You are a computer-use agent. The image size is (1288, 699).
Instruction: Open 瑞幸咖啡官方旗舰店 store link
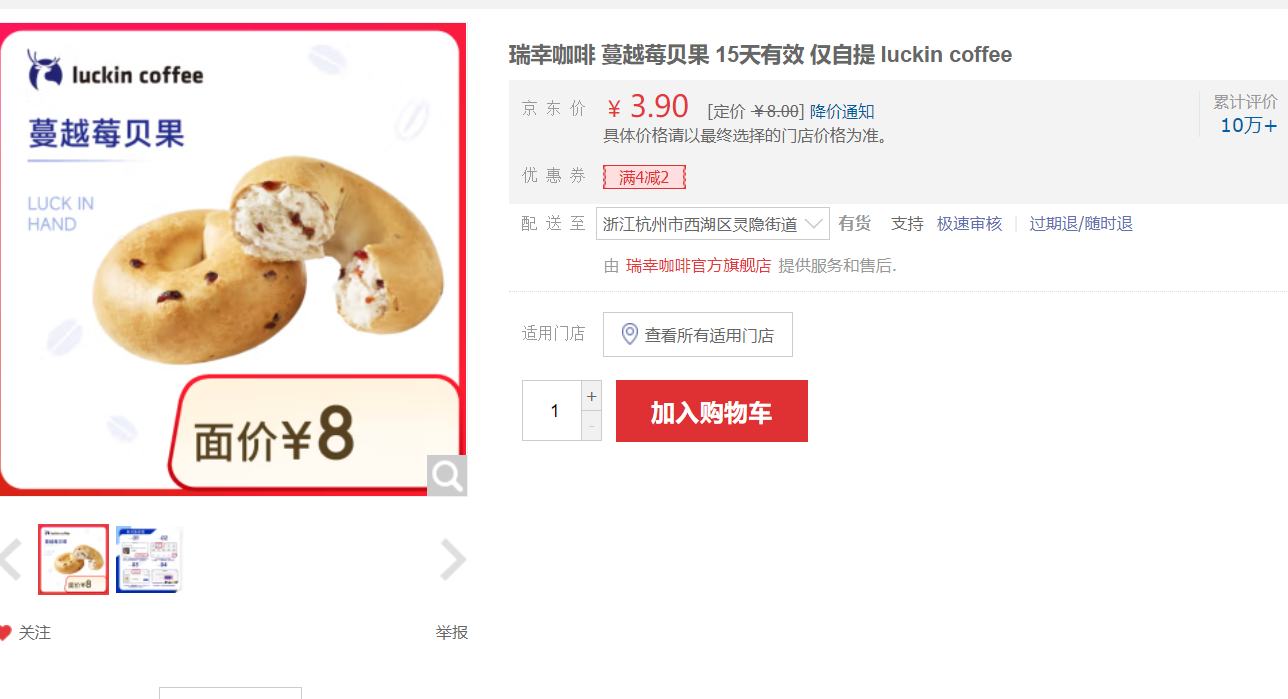coord(698,265)
